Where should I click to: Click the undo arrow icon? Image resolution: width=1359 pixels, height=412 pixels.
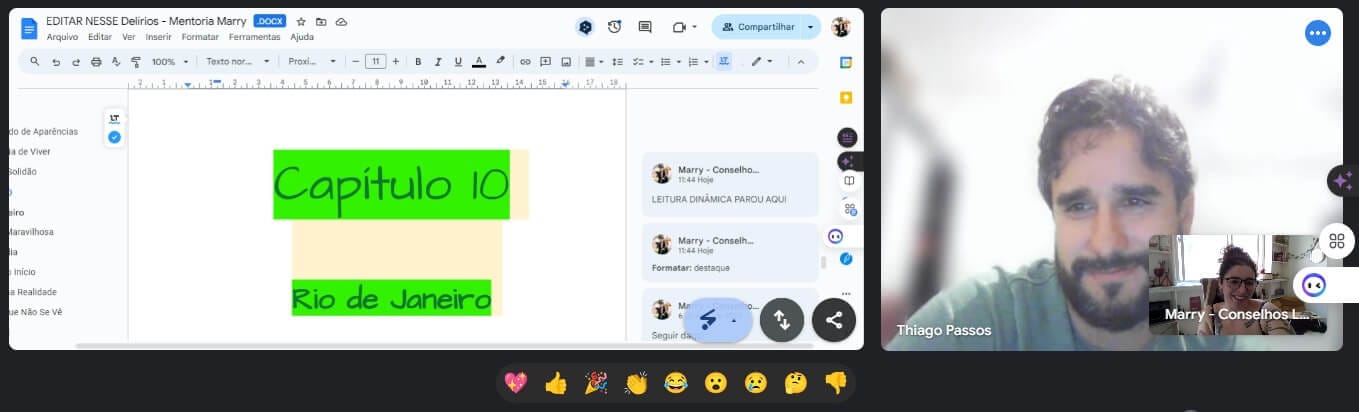tap(56, 62)
